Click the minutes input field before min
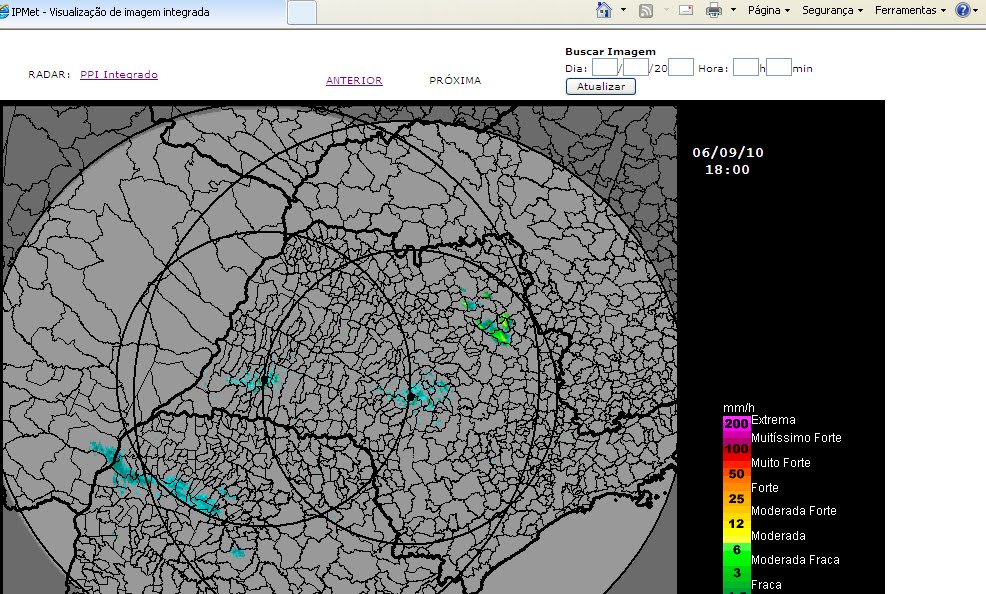This screenshot has width=986, height=594. tap(778, 67)
